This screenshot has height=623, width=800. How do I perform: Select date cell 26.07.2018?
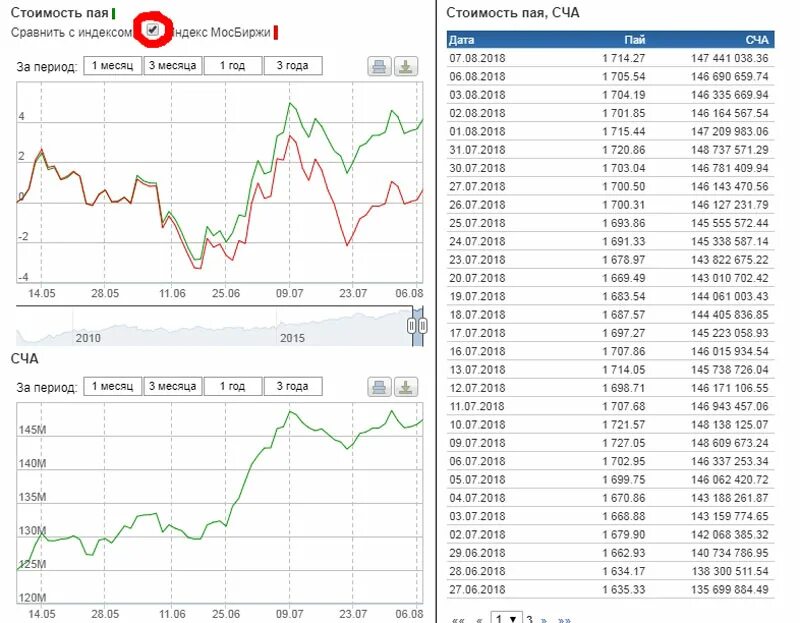[x=477, y=205]
